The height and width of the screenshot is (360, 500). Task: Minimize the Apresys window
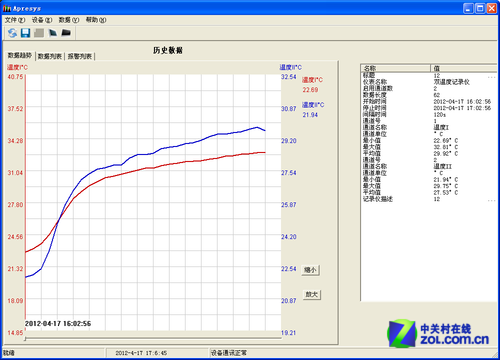pos(468,8)
